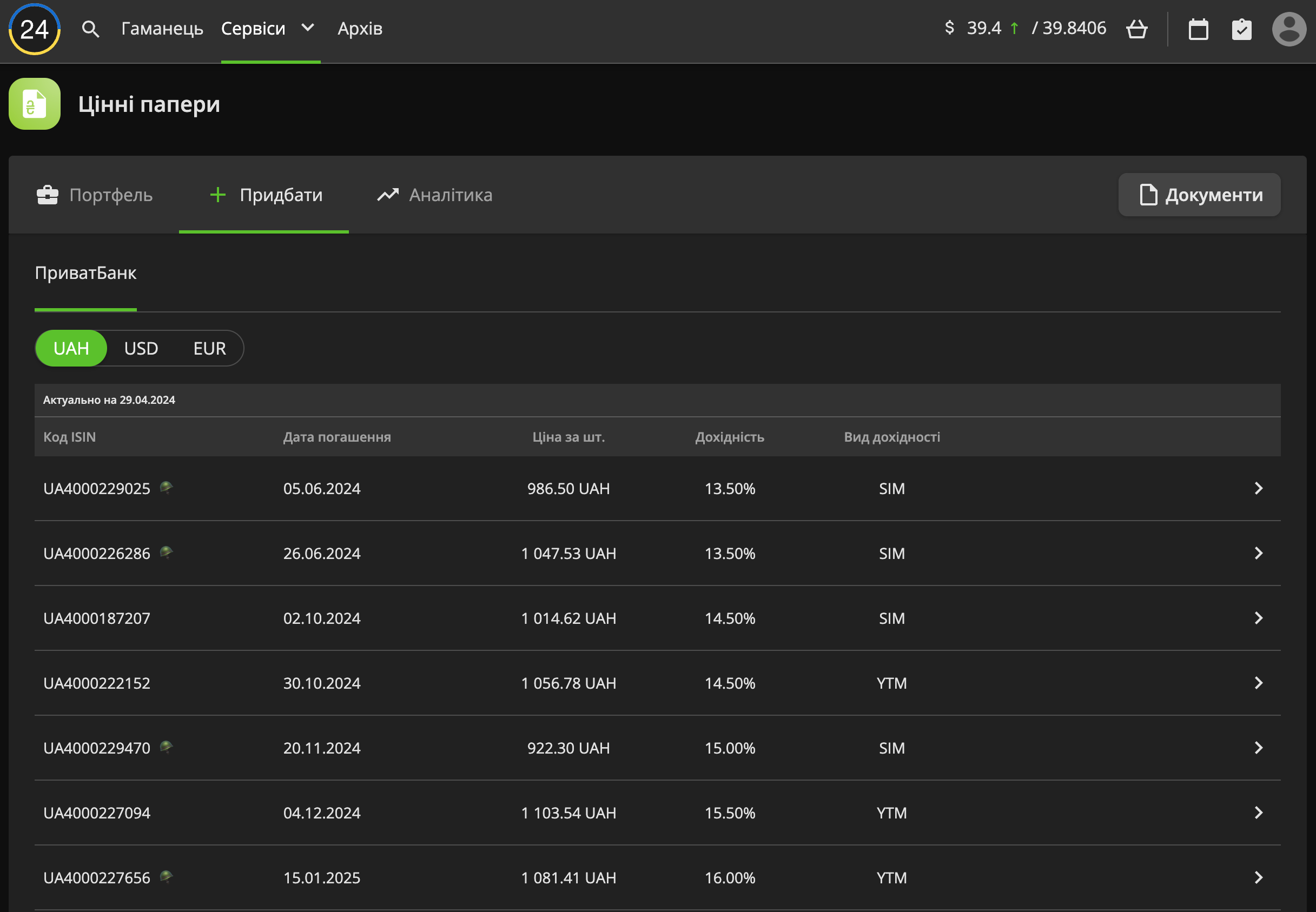Select the ПриватБанк provider tab
The width and height of the screenshot is (1316, 912).
pos(86,273)
